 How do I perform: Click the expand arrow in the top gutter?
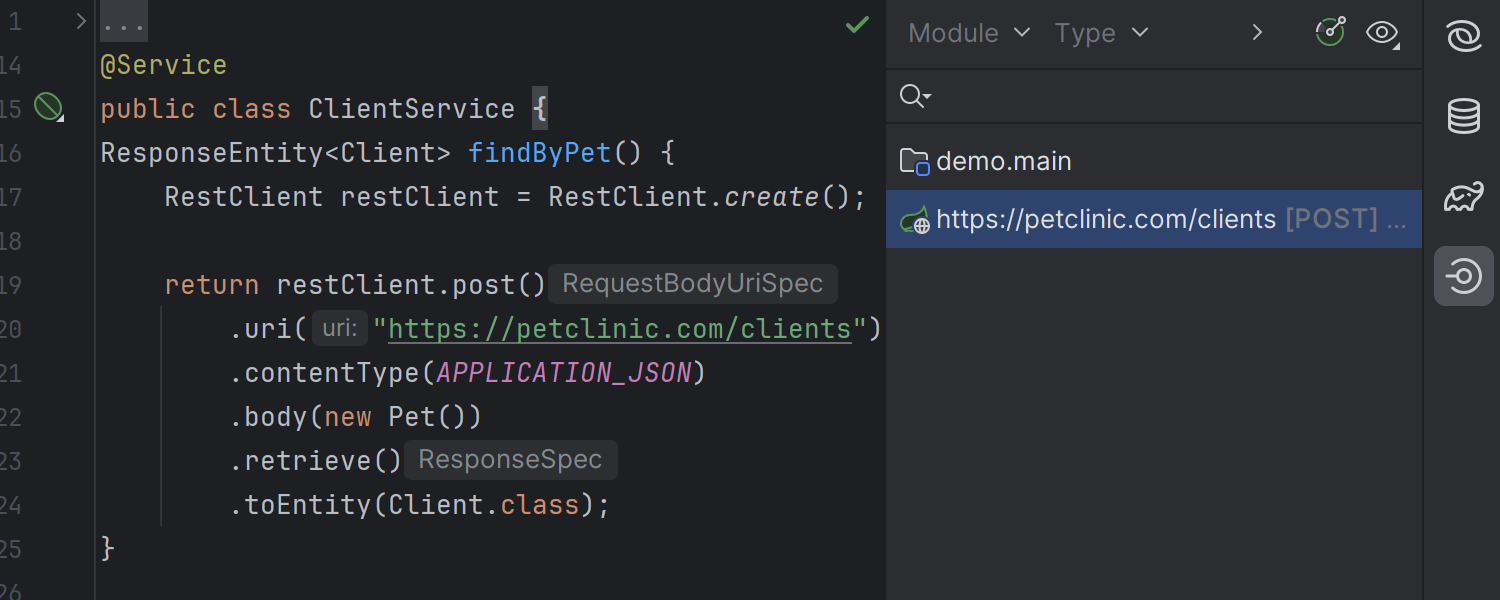click(80, 19)
